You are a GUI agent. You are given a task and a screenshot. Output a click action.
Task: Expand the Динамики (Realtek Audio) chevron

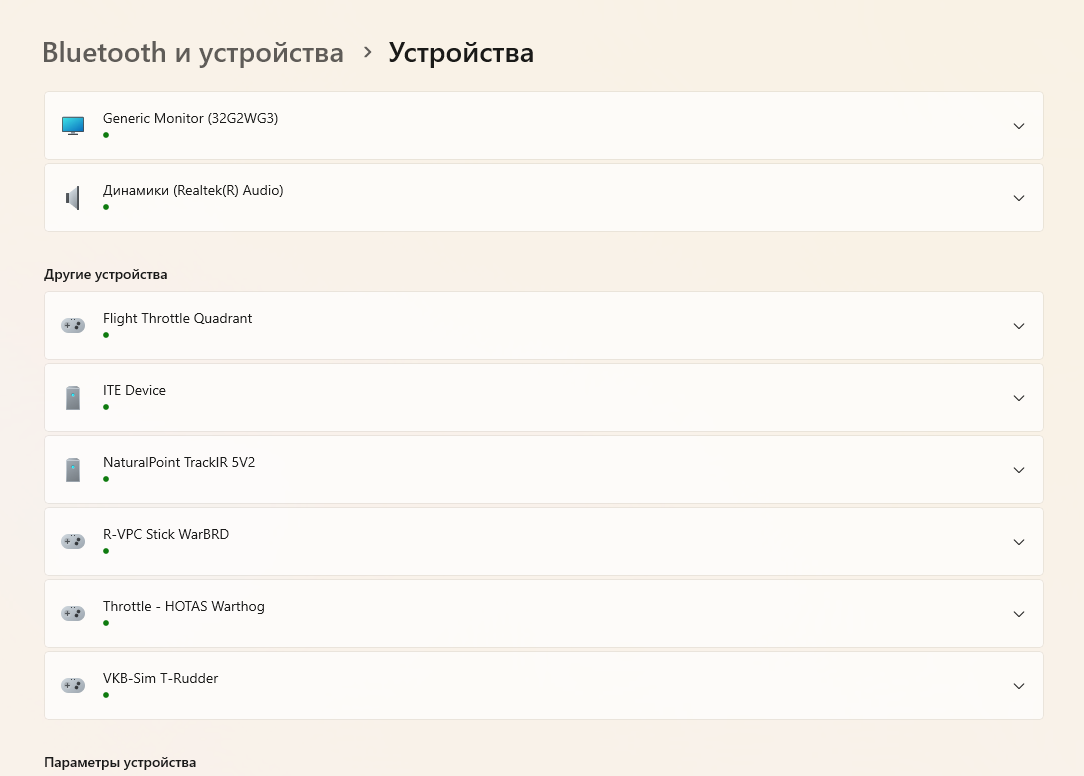(1018, 198)
